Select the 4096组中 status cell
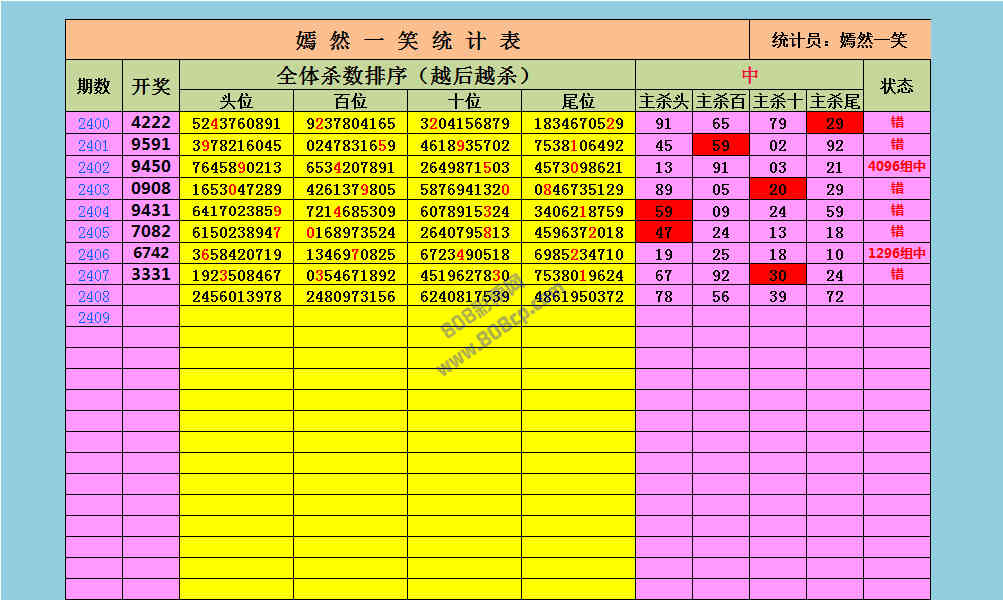The height and width of the screenshot is (600, 1003). coord(897,168)
